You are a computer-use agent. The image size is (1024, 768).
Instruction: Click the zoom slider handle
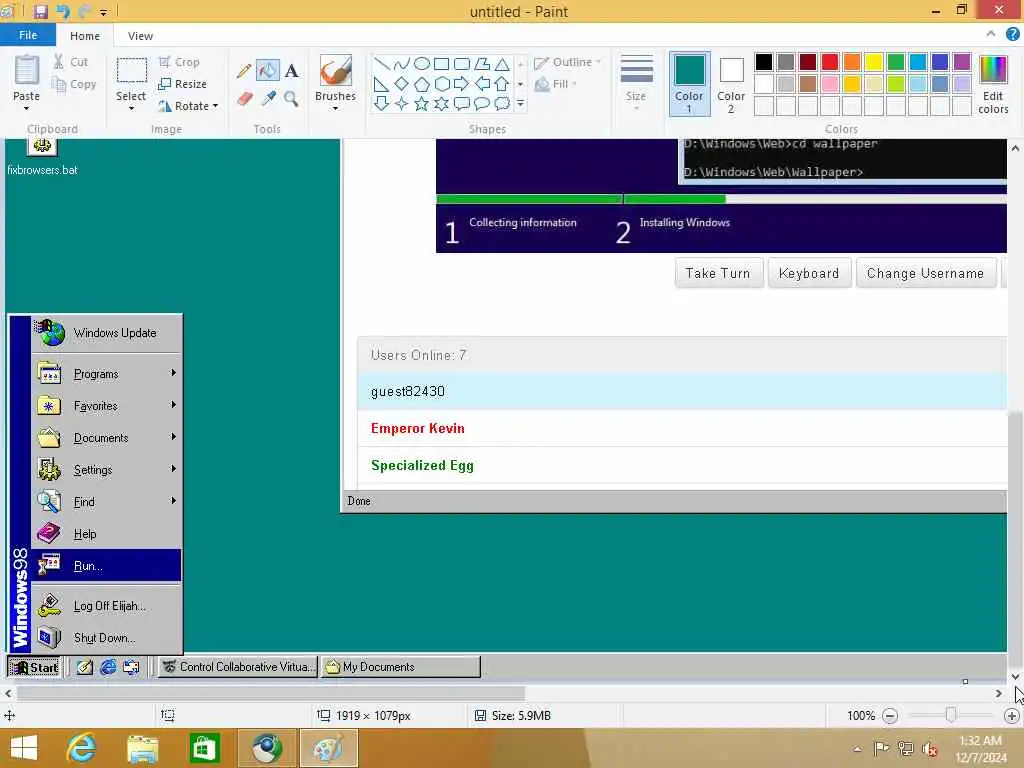951,716
